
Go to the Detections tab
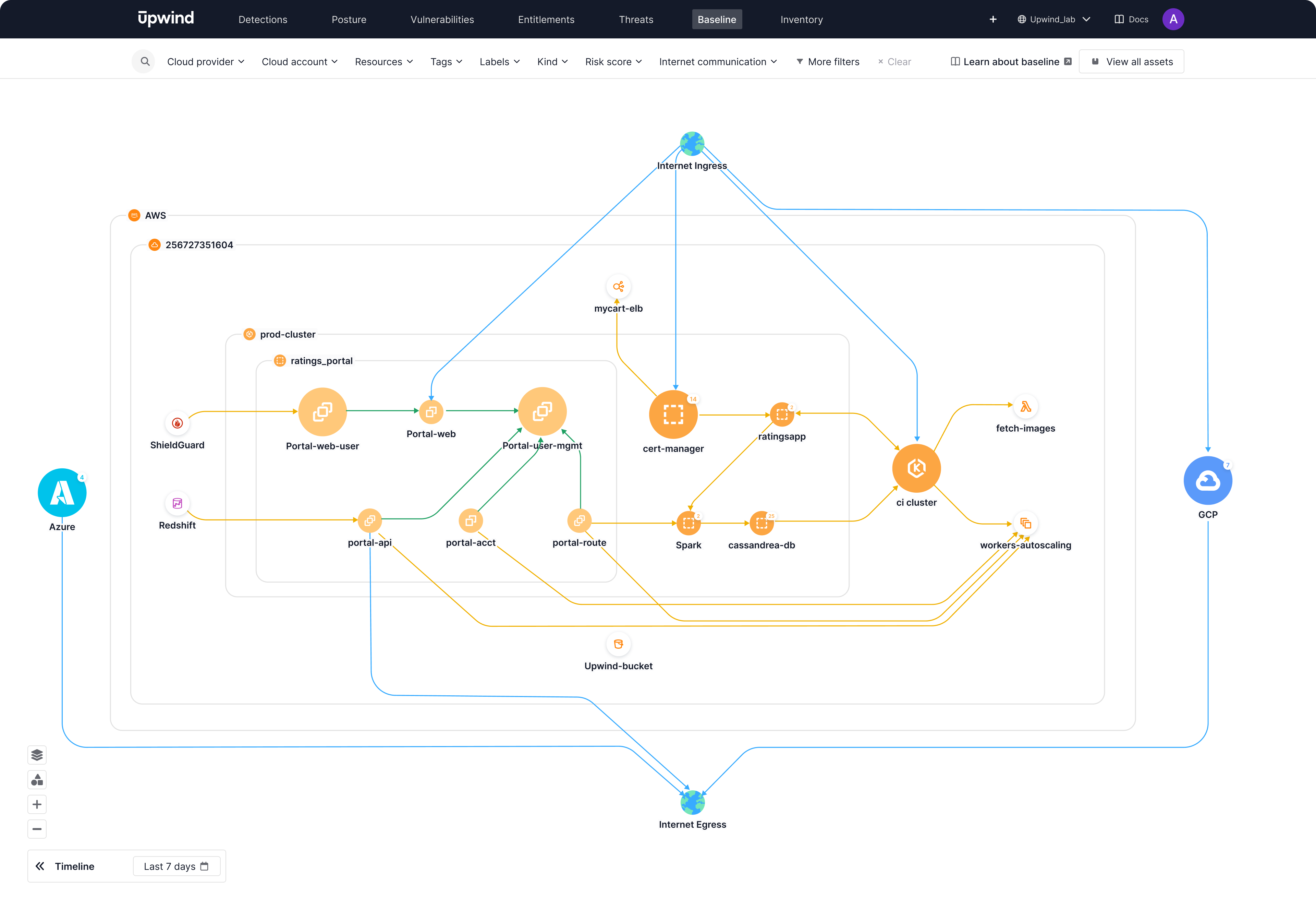pyautogui.click(x=263, y=19)
